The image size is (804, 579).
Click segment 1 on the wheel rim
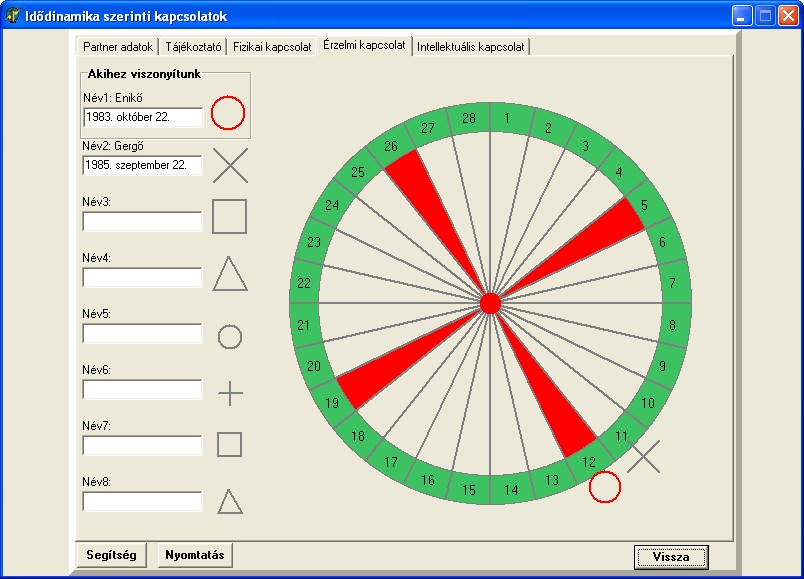509,118
